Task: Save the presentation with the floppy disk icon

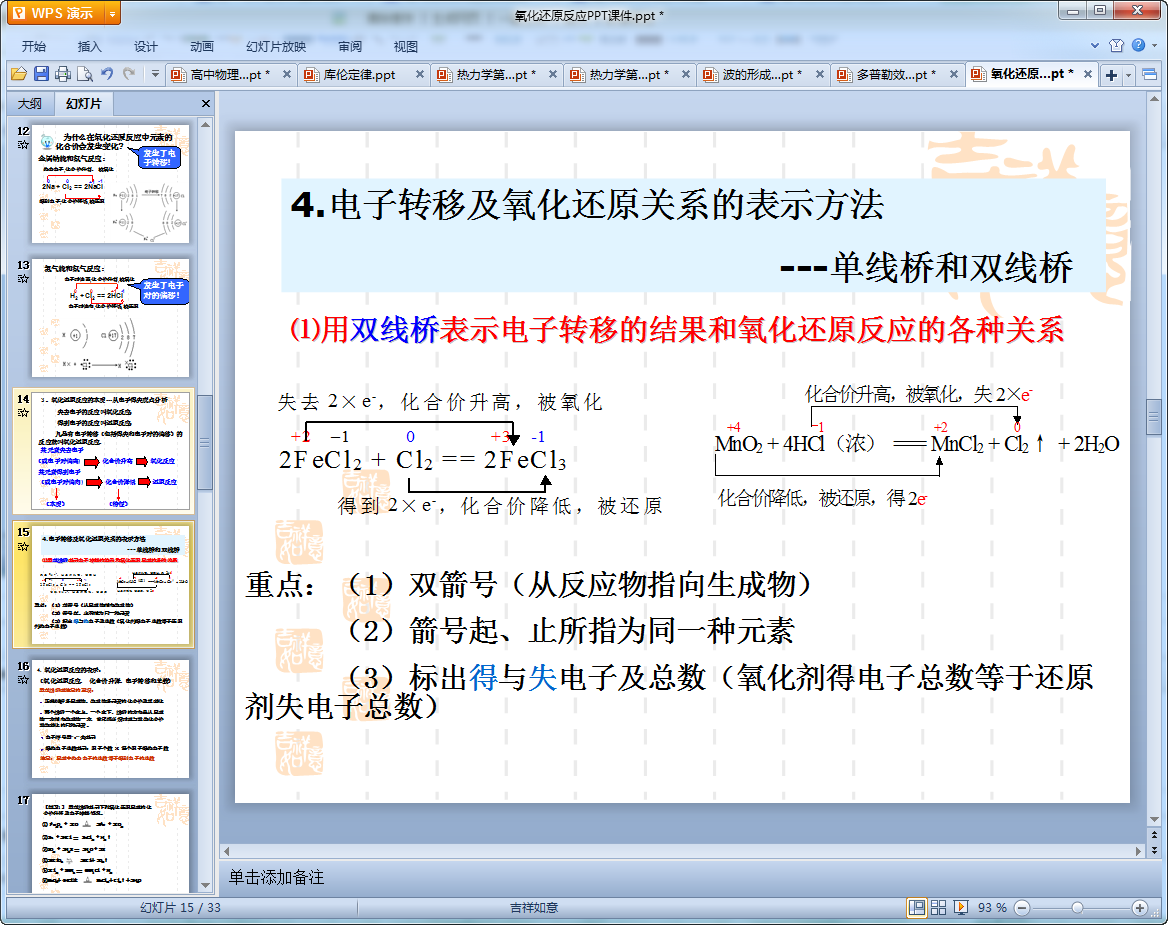Action: (41, 74)
